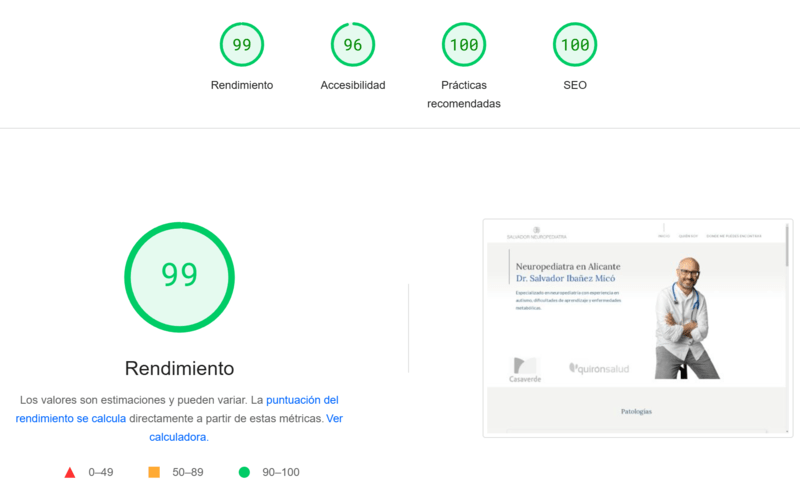The width and height of the screenshot is (800, 494).
Task: Click the quironsalud logo in thumbnail
Action: (599, 368)
